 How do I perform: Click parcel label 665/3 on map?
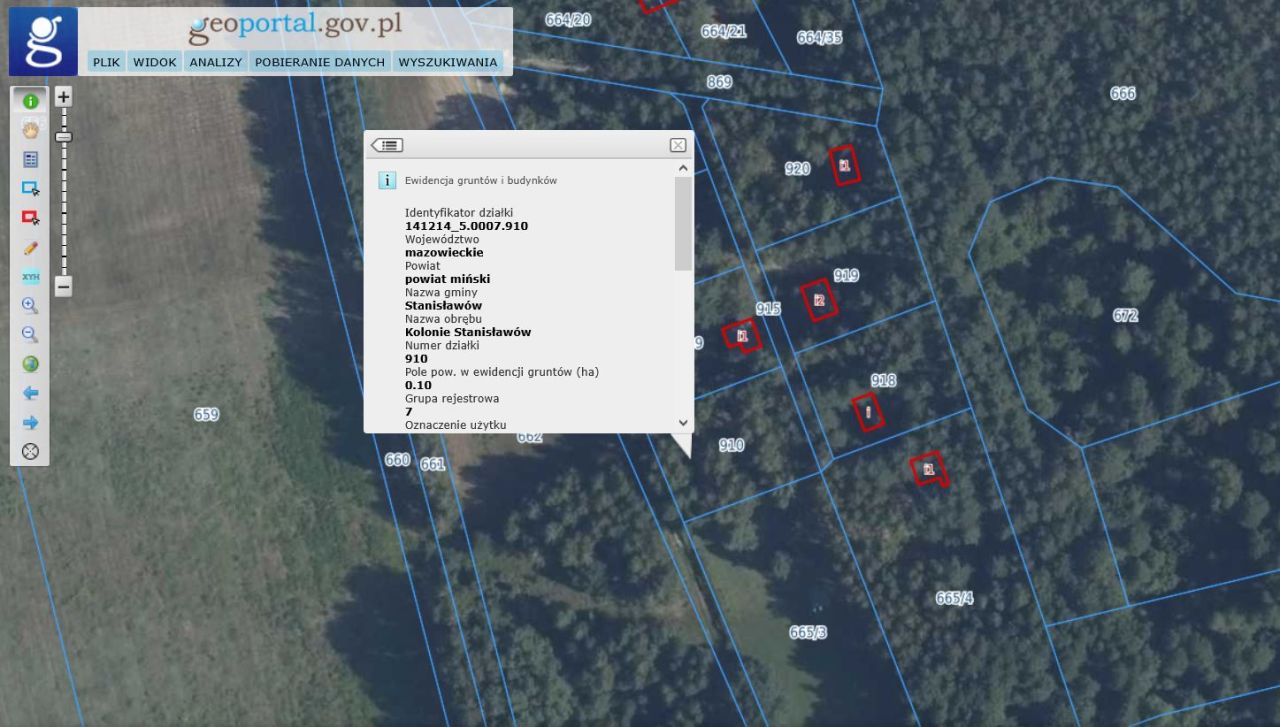pyautogui.click(x=808, y=632)
